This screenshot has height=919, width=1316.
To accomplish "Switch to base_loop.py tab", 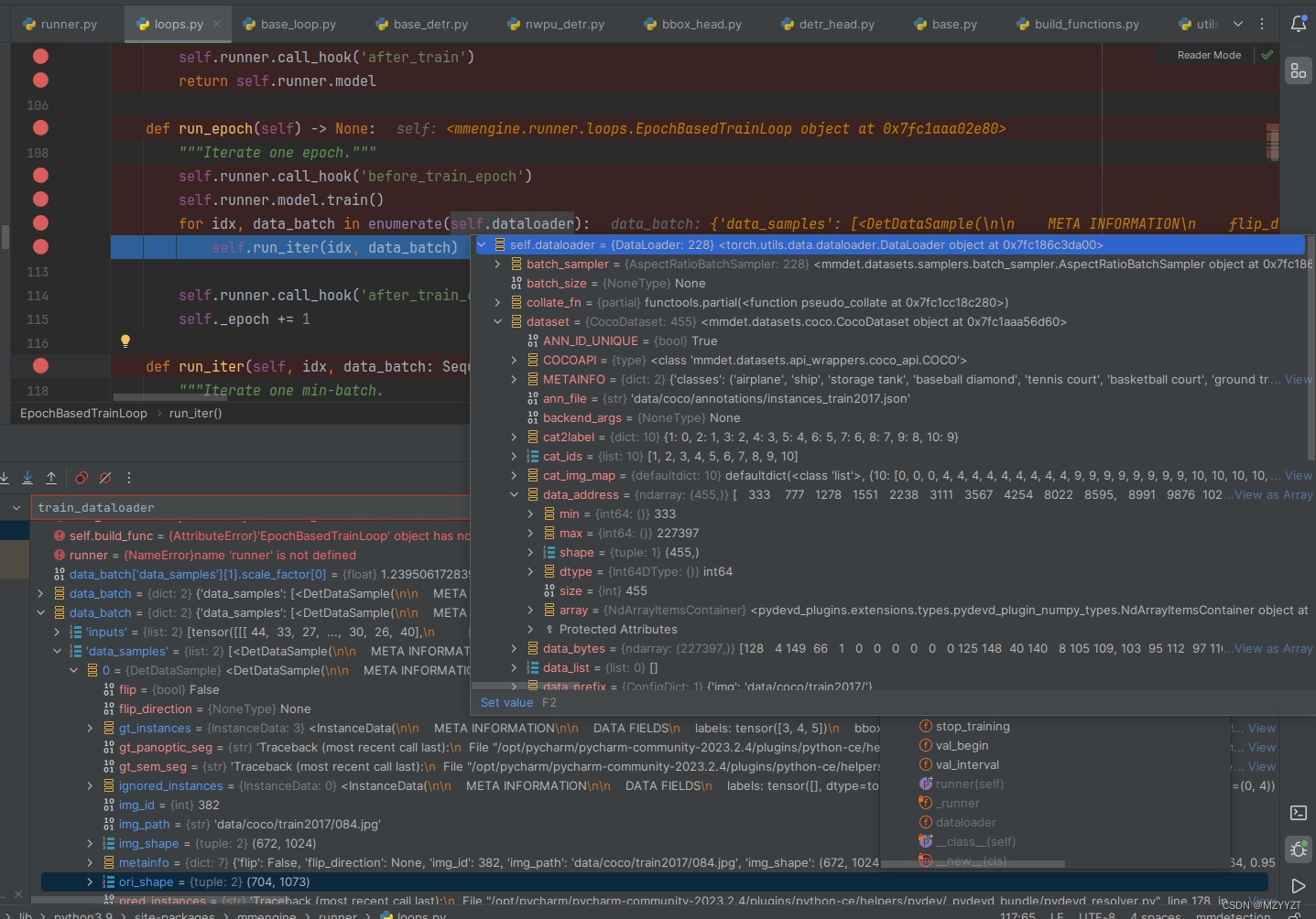I will coord(289,25).
